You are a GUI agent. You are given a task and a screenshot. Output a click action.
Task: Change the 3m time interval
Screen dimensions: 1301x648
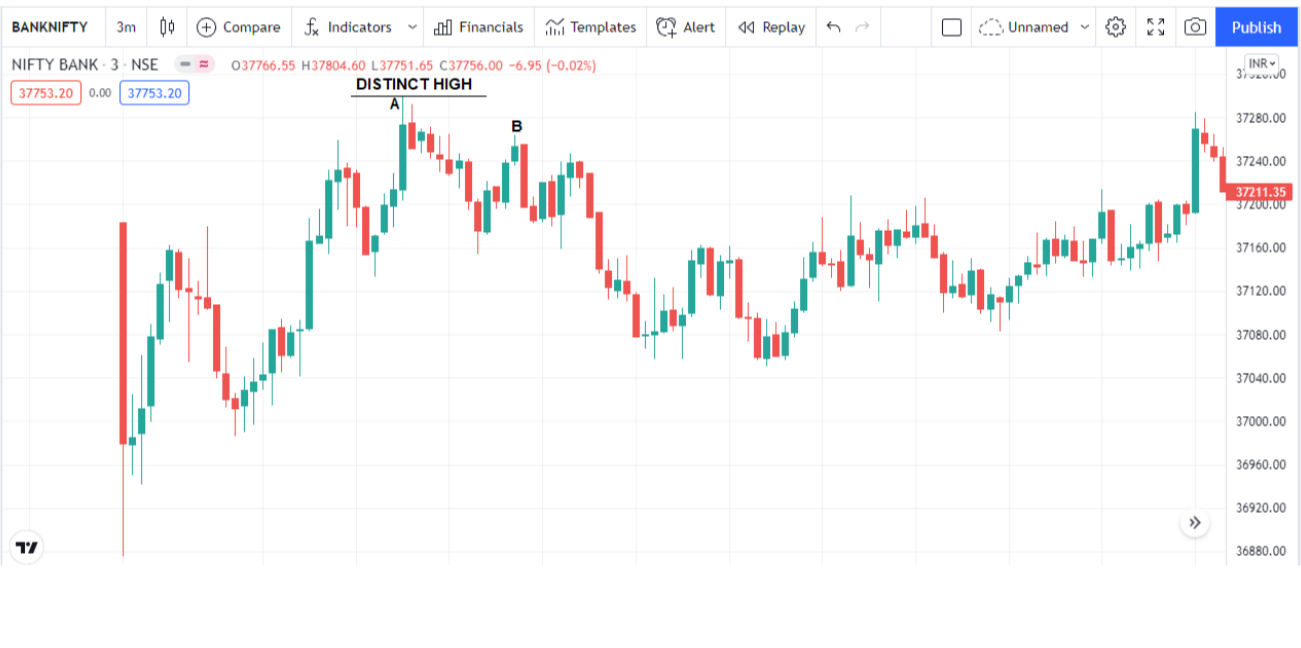(126, 27)
